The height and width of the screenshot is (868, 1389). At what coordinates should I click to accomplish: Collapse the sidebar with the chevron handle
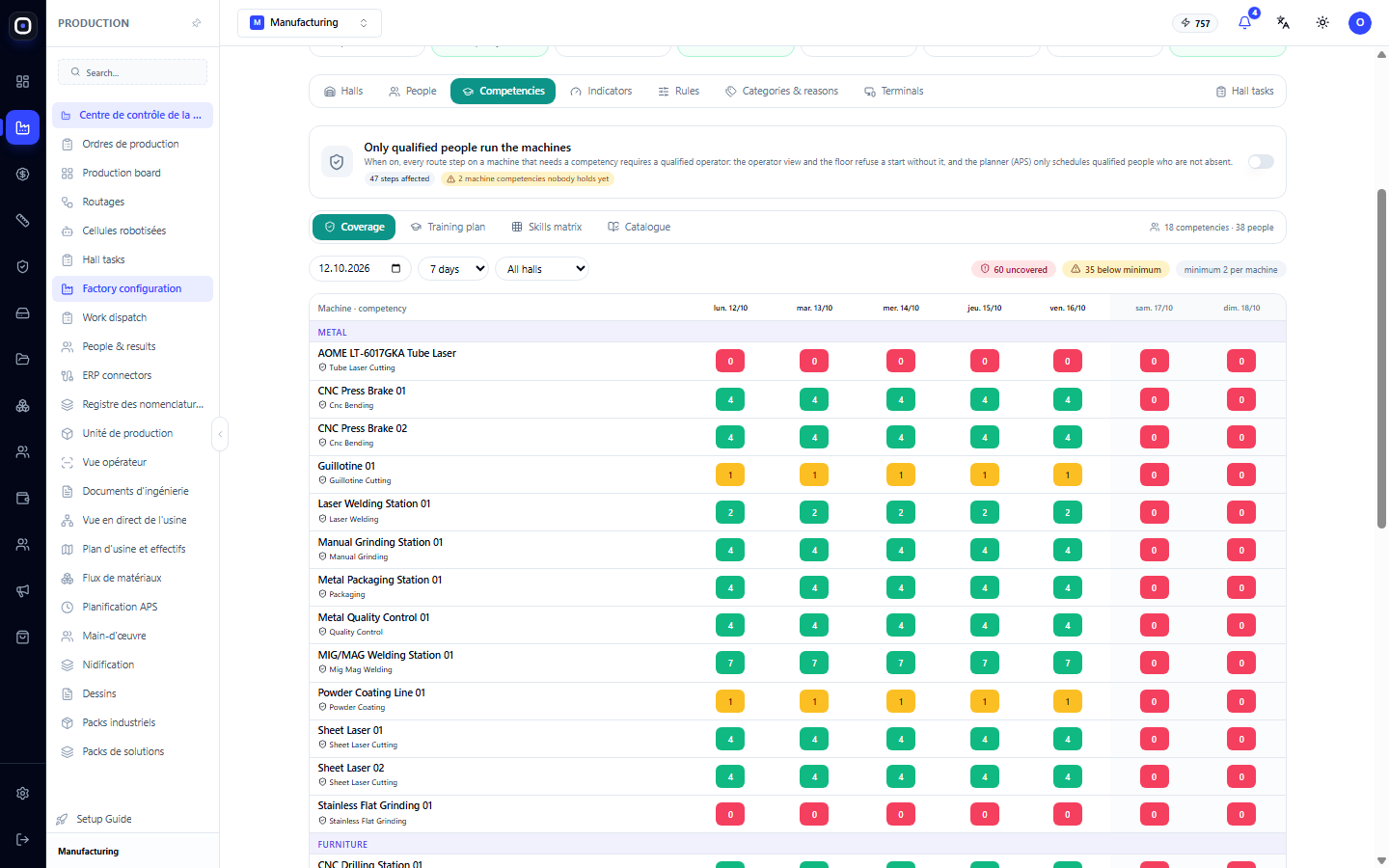click(x=220, y=434)
